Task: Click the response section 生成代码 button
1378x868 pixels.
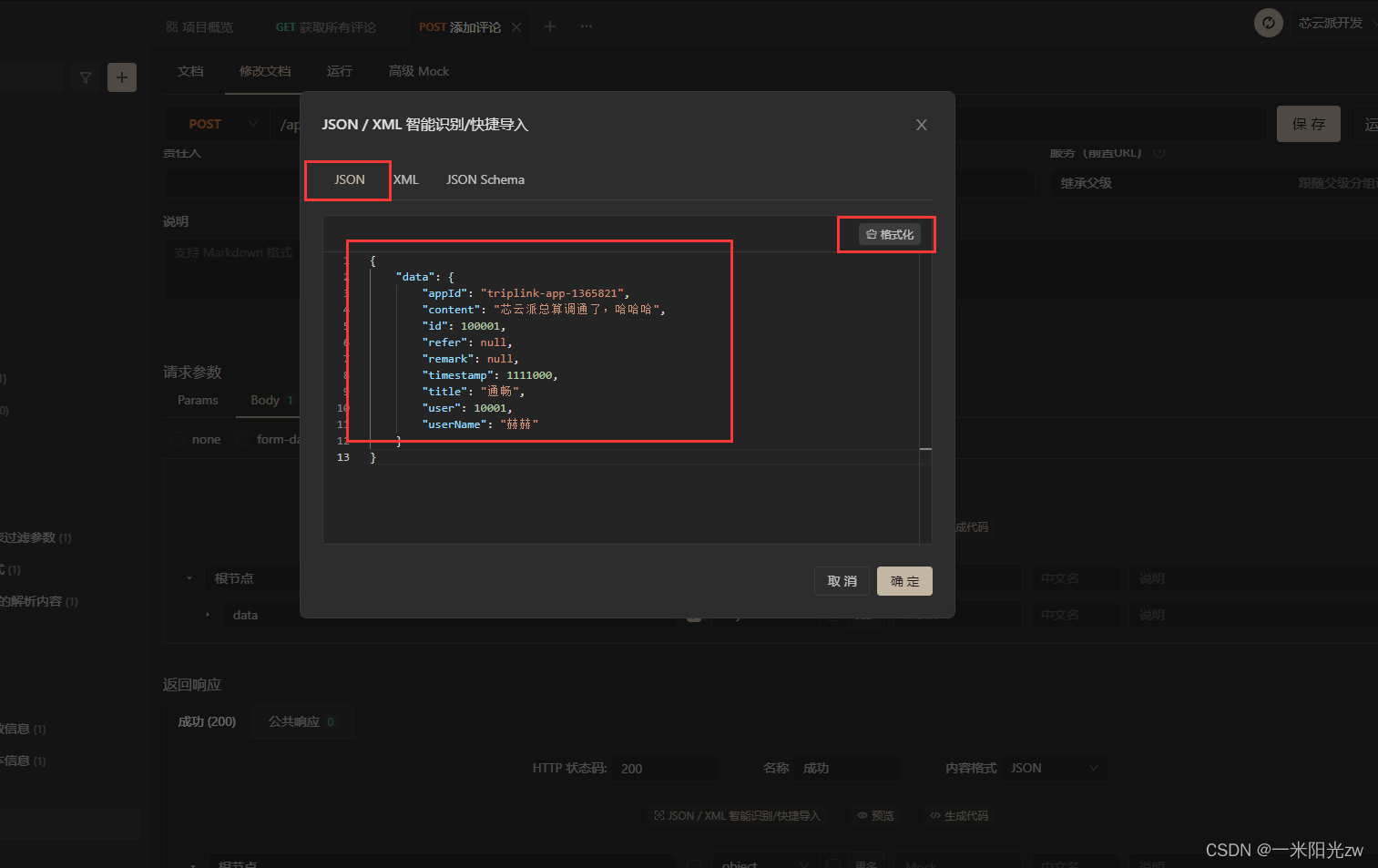Action: [x=959, y=815]
